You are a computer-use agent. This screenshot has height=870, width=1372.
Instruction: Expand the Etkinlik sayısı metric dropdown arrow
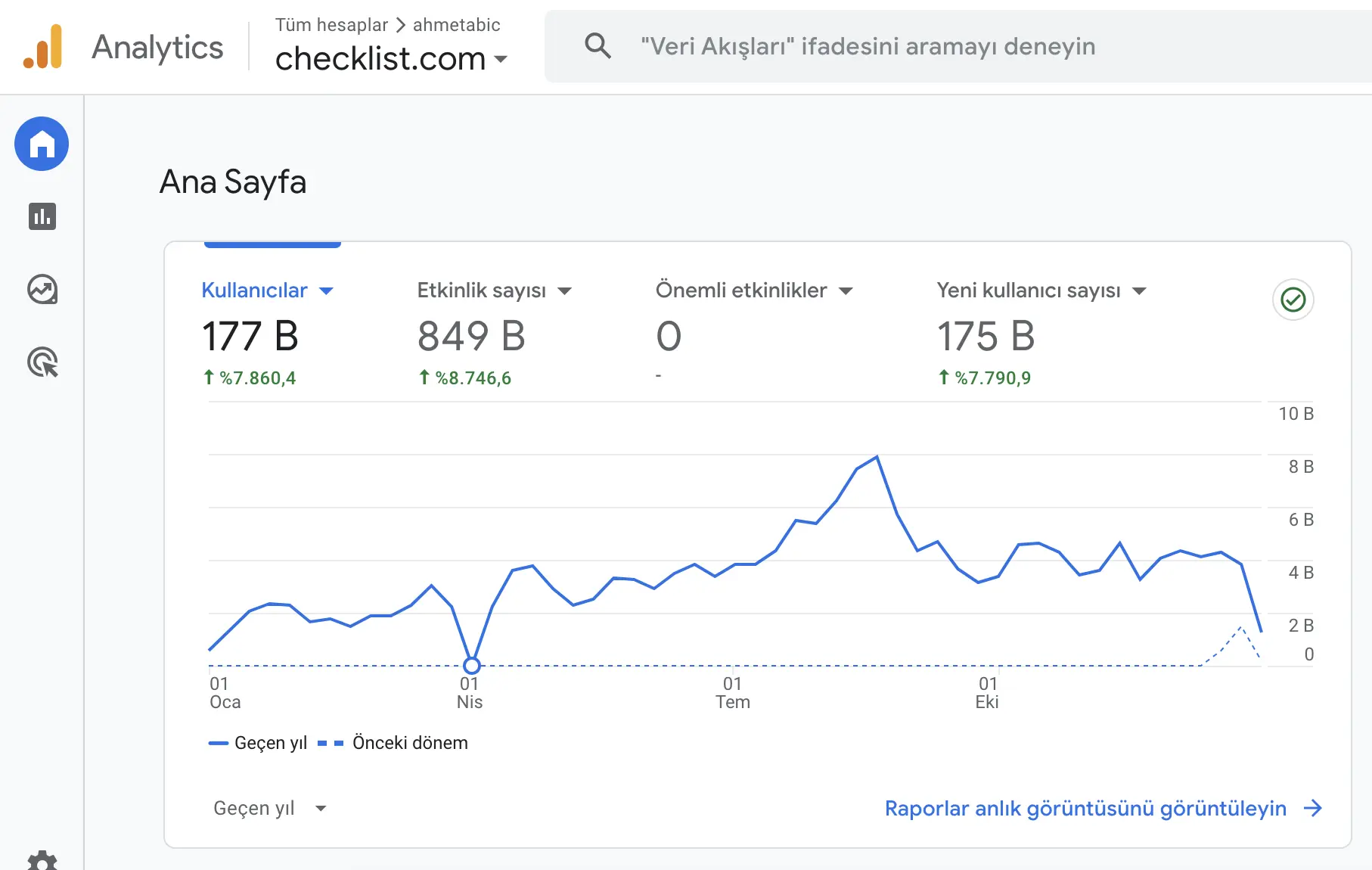tap(564, 291)
